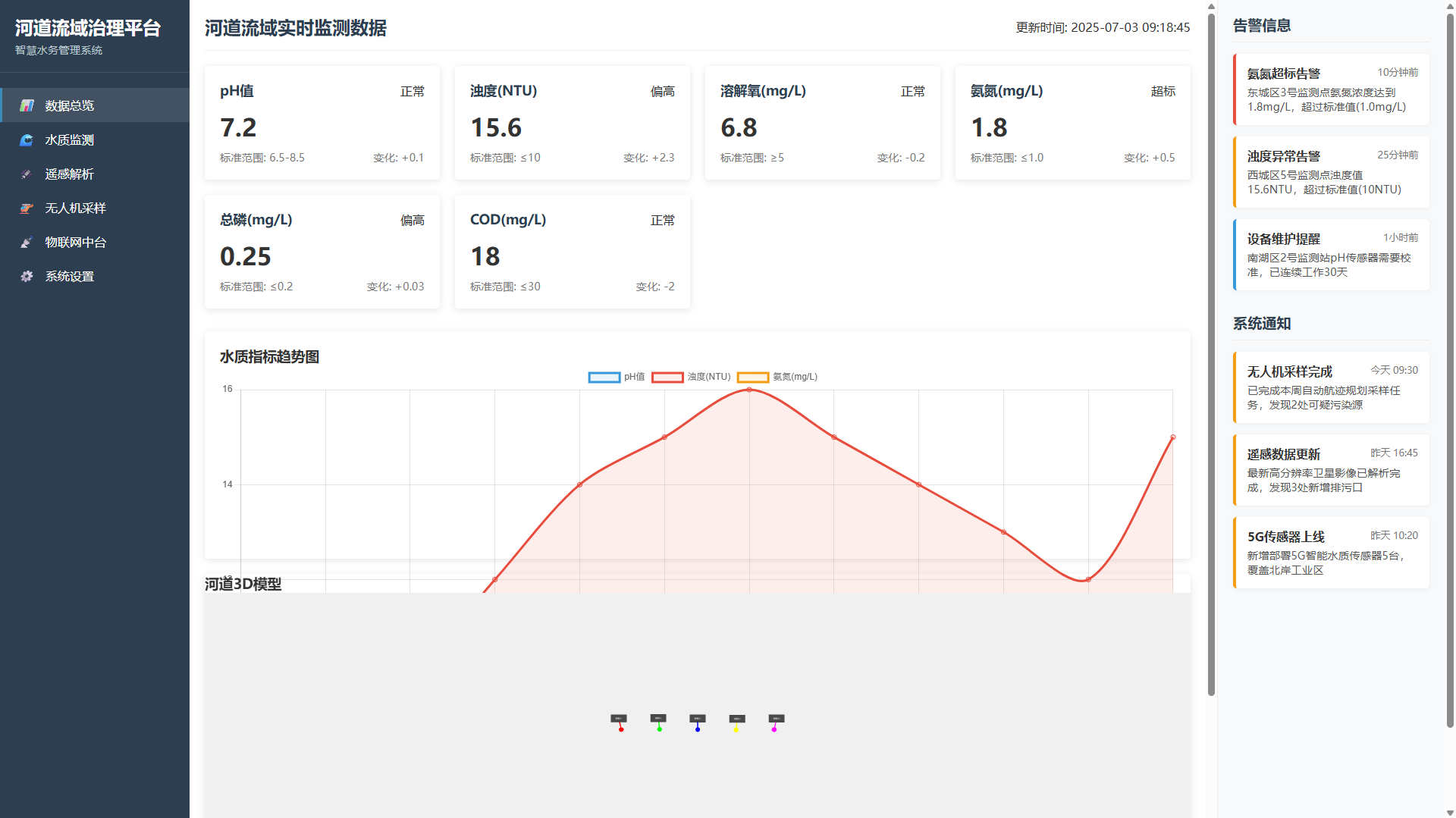The width and height of the screenshot is (1456, 818).
Task: Toggle the pH值 series in chart legend
Action: click(617, 377)
